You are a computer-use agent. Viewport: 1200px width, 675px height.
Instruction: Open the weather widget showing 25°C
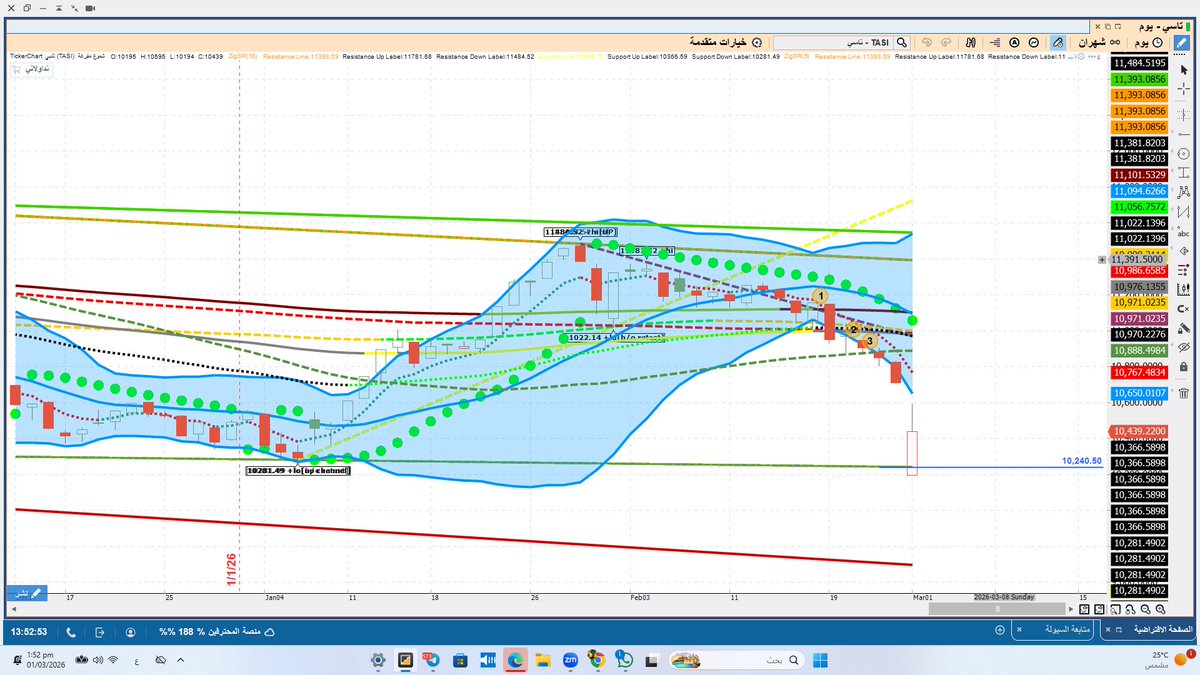1168,660
